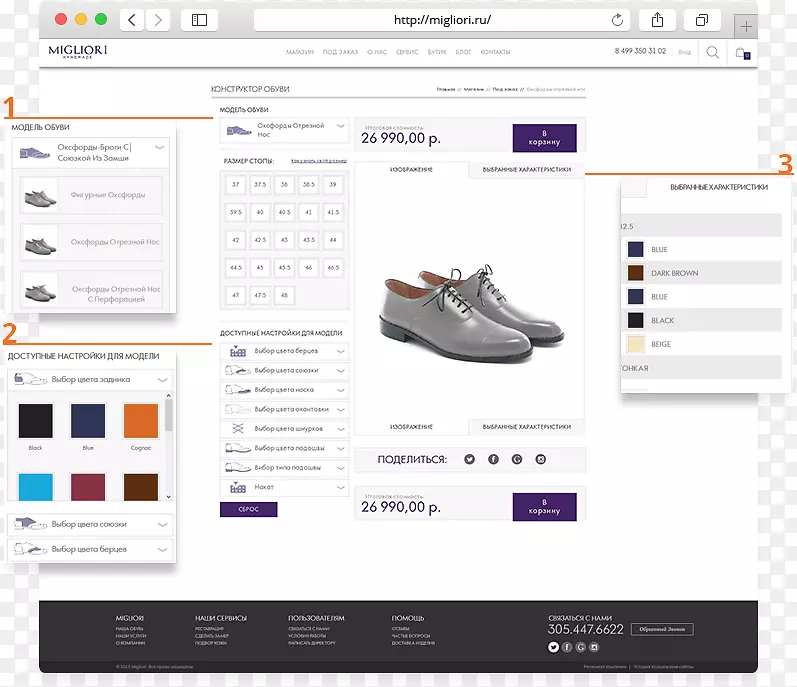
Task: Share via Instagram in the ПОДЕЛИТЬСЯ row
Action: [541, 459]
